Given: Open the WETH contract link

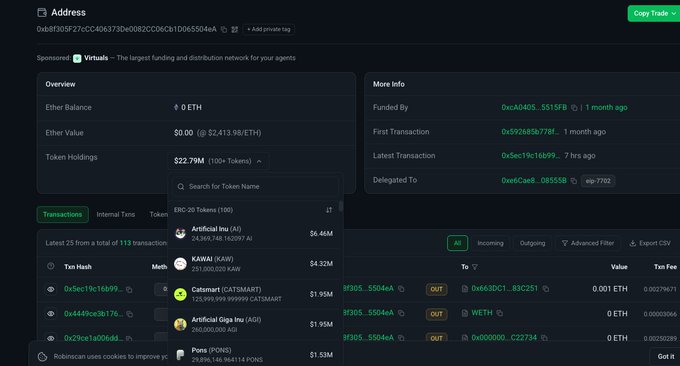Looking at the screenshot, I should tap(482, 313).
